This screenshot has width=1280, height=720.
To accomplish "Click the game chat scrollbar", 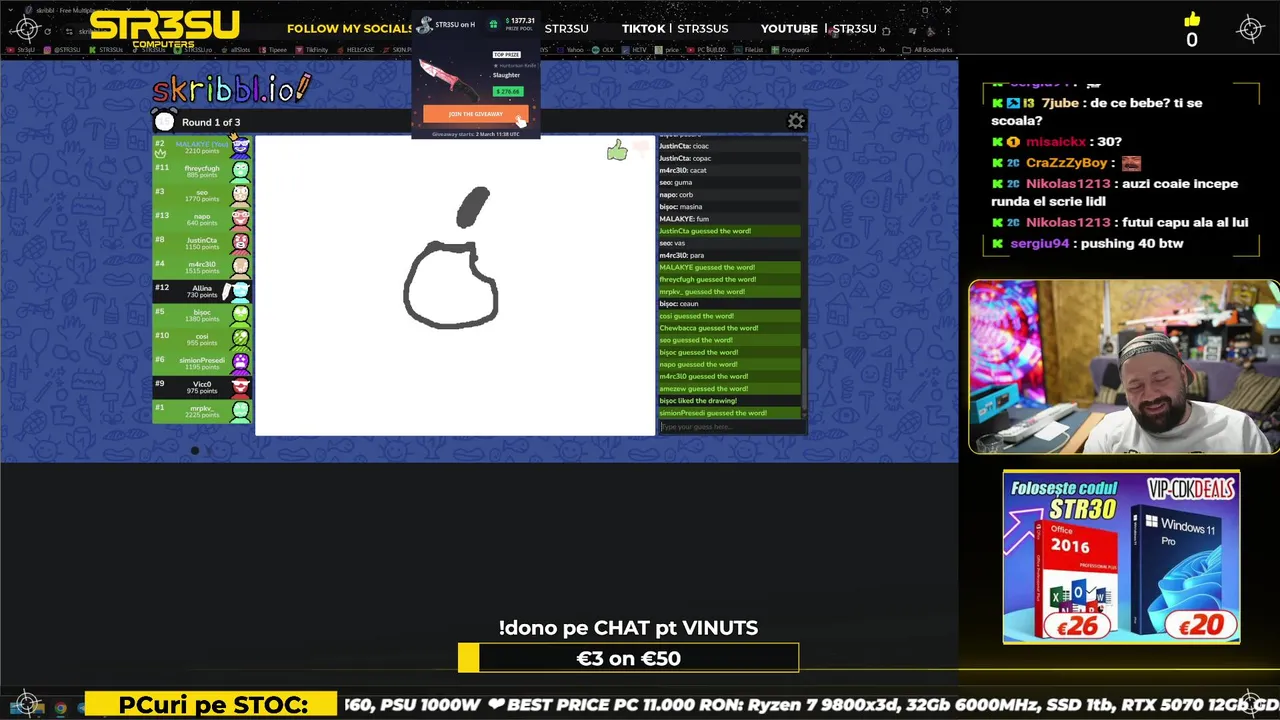I will pyautogui.click(x=803, y=380).
